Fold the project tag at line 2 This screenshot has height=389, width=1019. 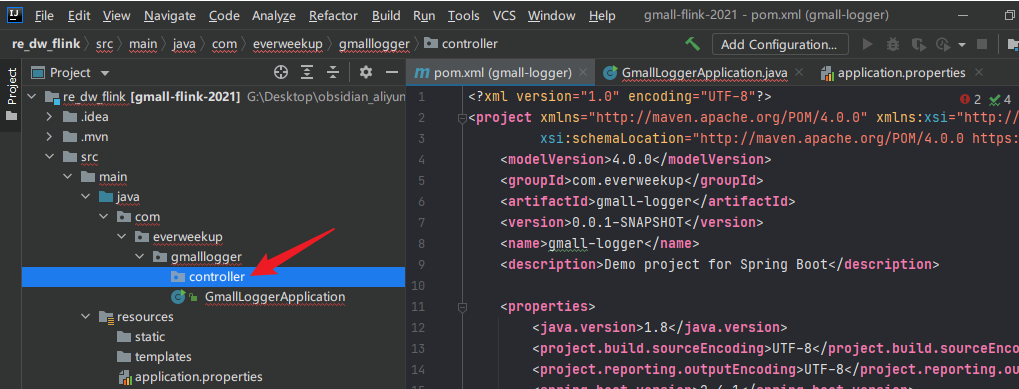(463, 118)
